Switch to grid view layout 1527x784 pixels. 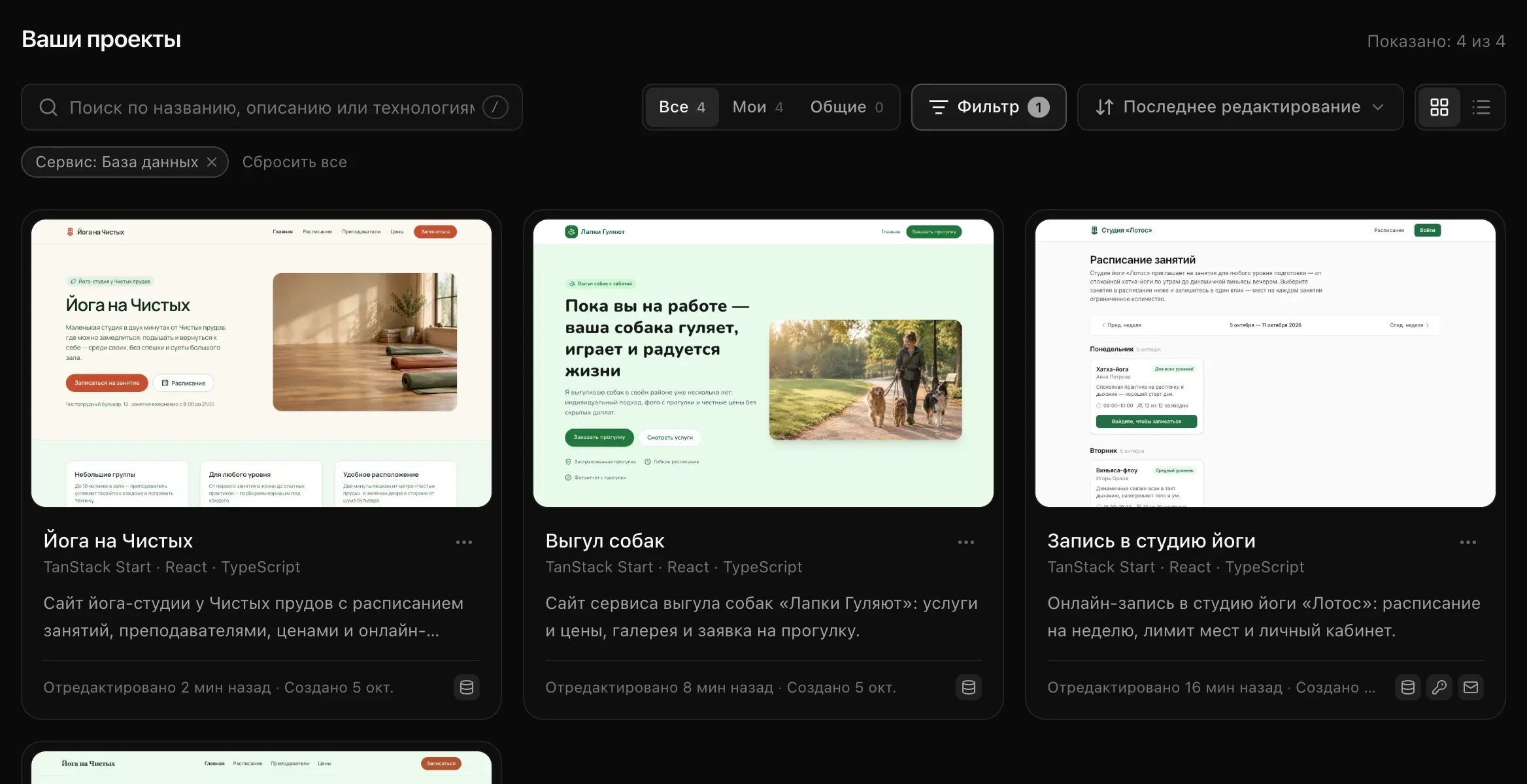click(x=1439, y=107)
